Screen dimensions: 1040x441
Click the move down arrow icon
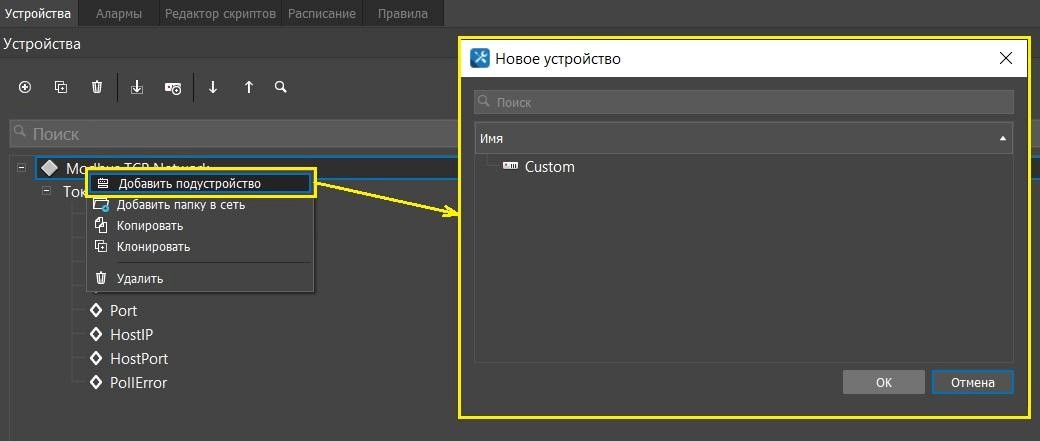pyautogui.click(x=213, y=88)
